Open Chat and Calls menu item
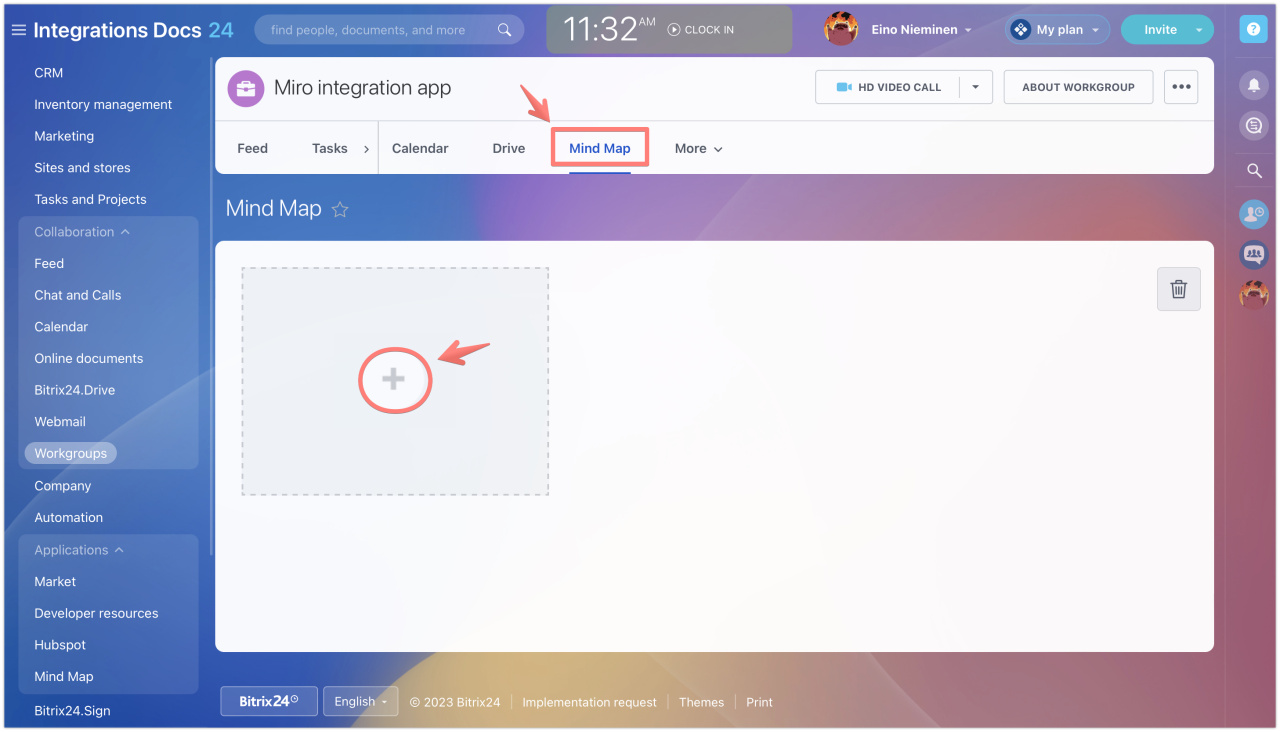 coord(78,296)
